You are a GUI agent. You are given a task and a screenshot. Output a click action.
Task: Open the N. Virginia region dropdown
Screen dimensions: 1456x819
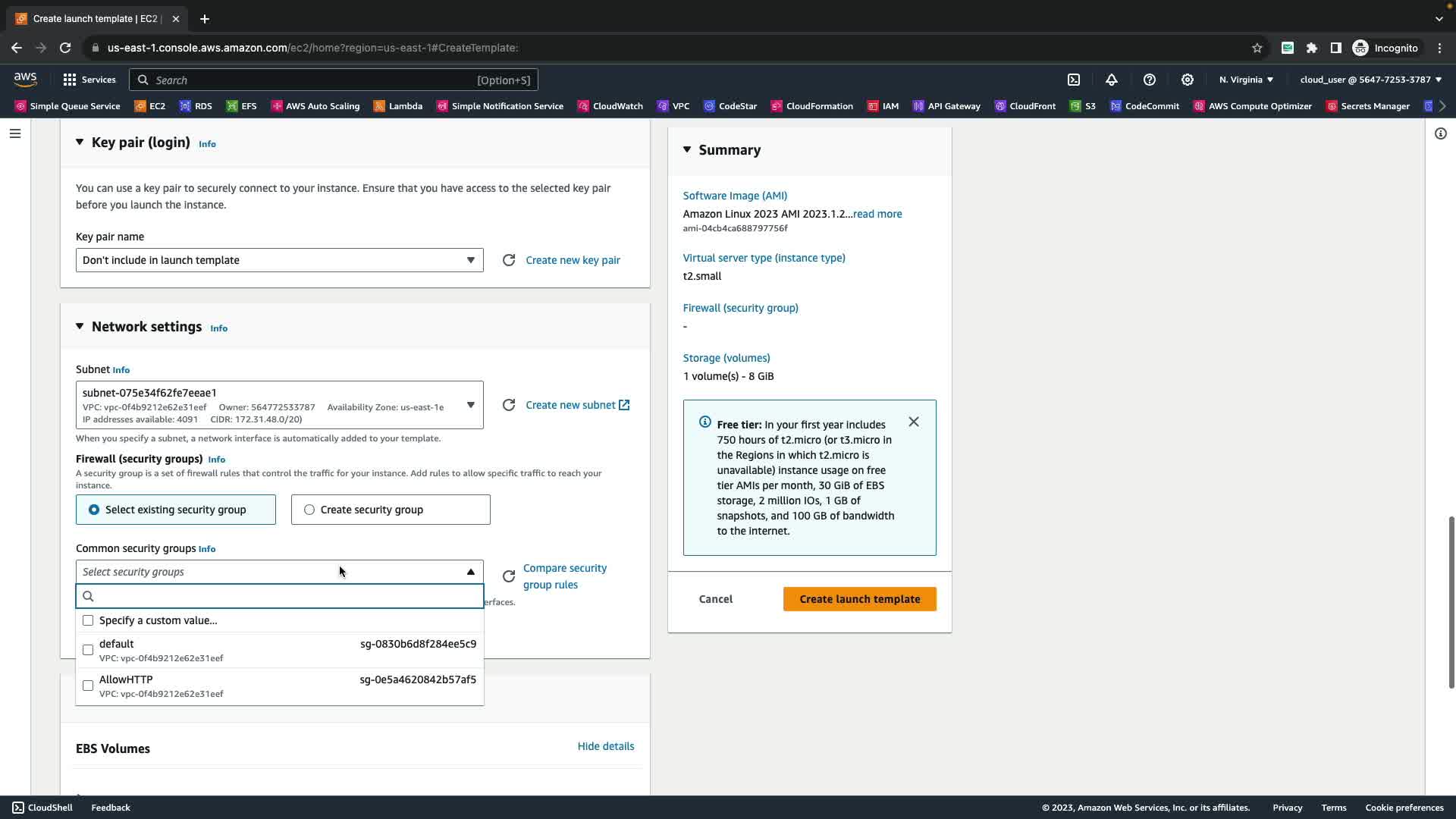pos(1246,80)
